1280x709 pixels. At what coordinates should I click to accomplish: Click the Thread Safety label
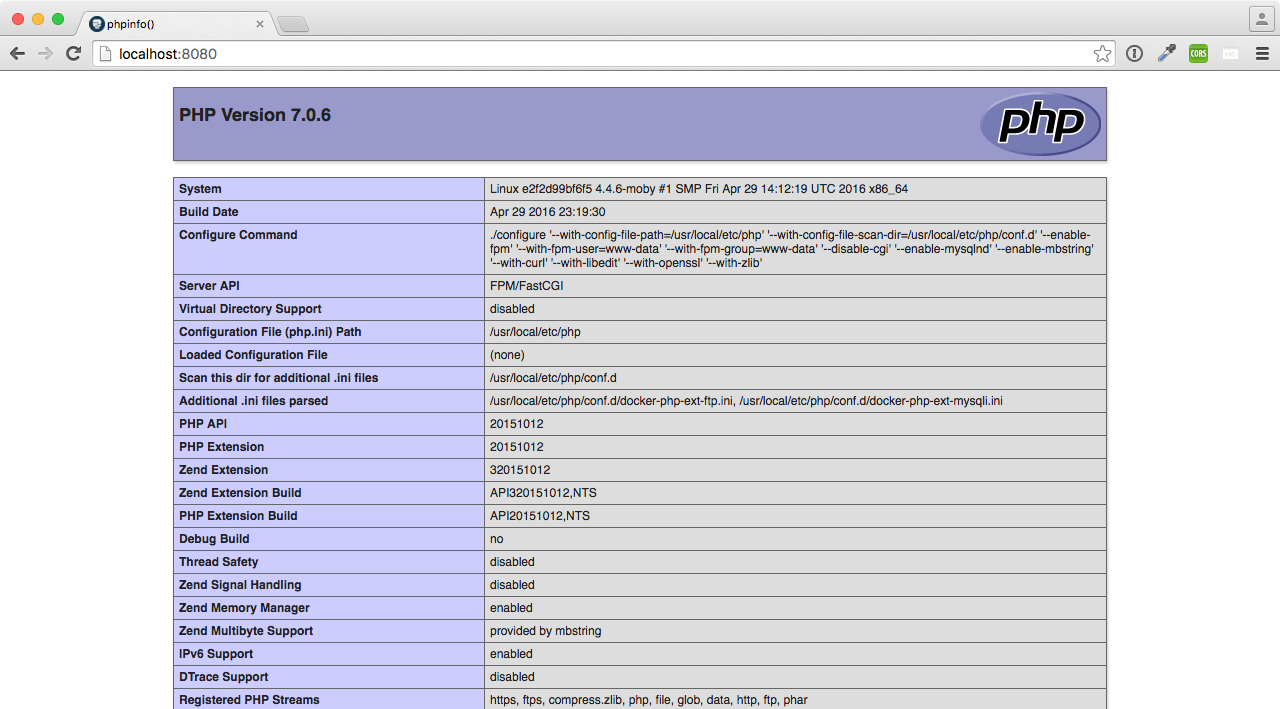[x=219, y=562]
